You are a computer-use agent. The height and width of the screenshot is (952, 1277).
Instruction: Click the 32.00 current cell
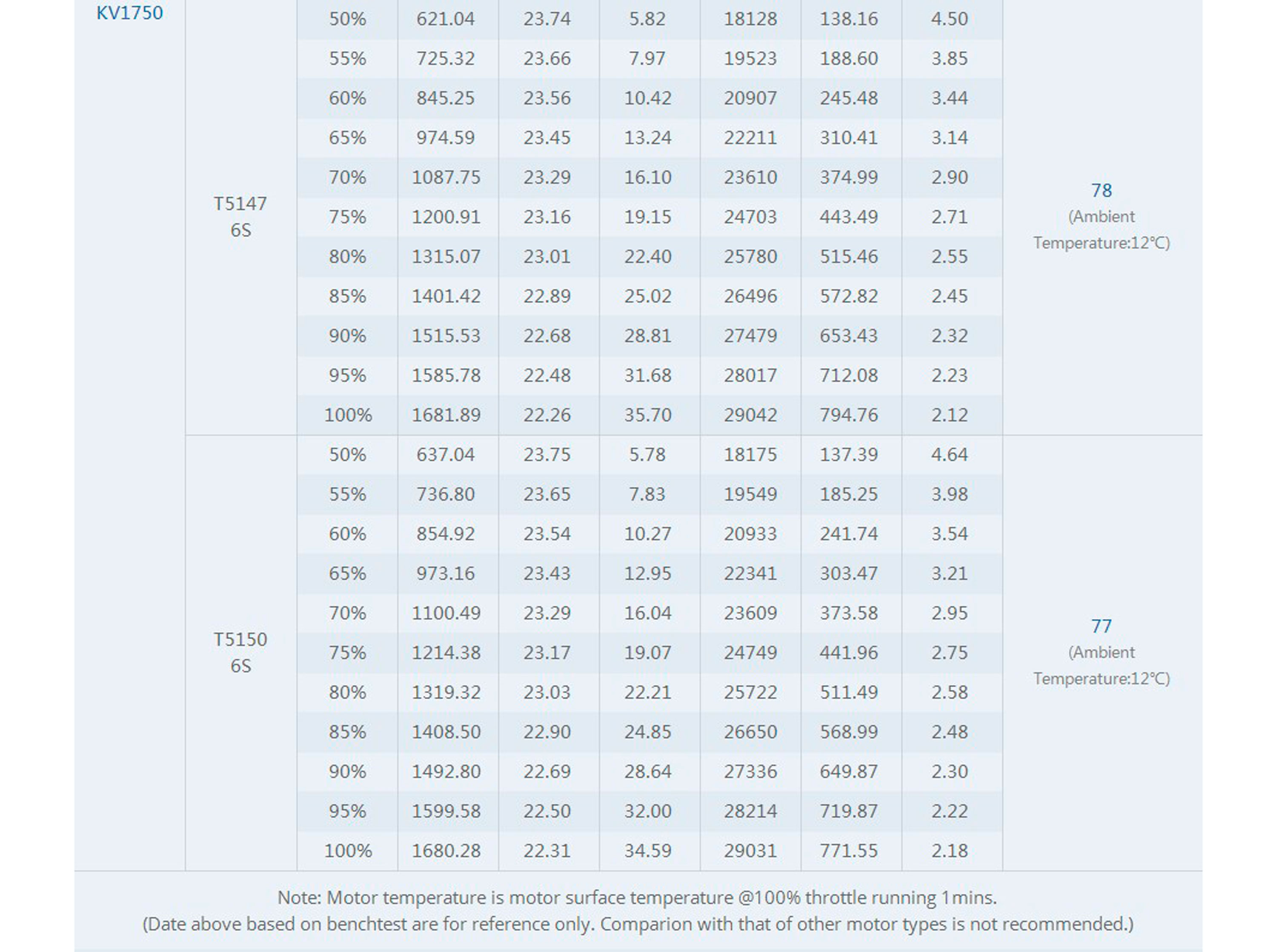click(648, 811)
